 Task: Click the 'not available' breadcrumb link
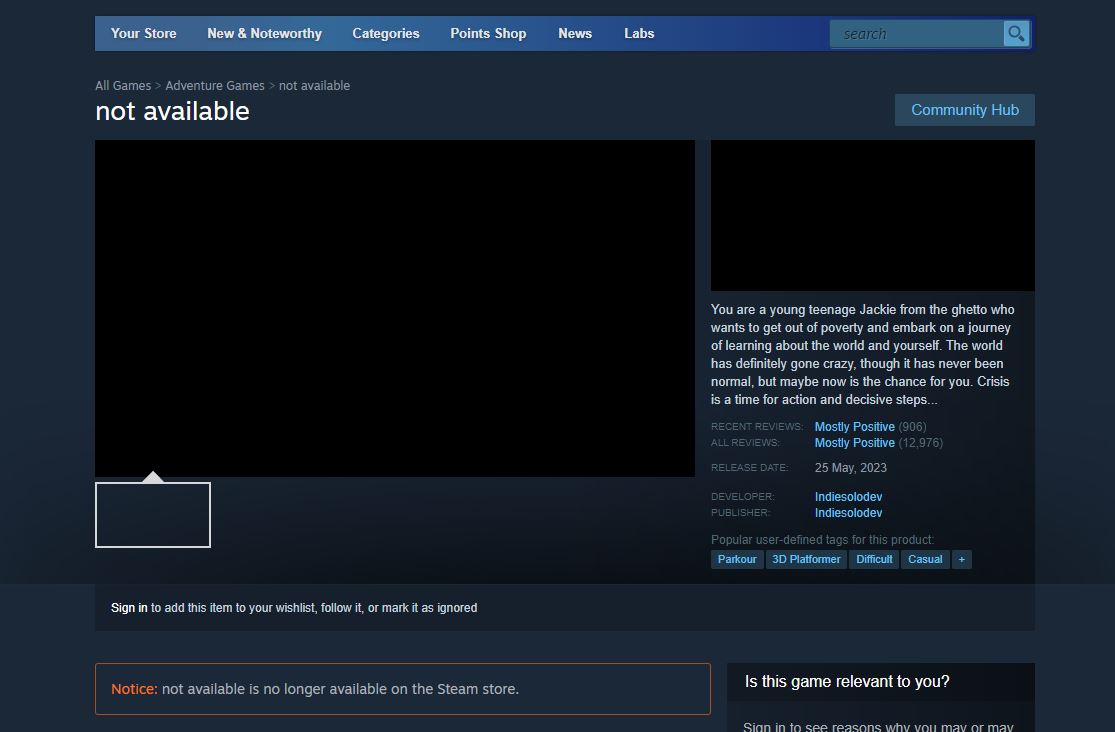(314, 85)
